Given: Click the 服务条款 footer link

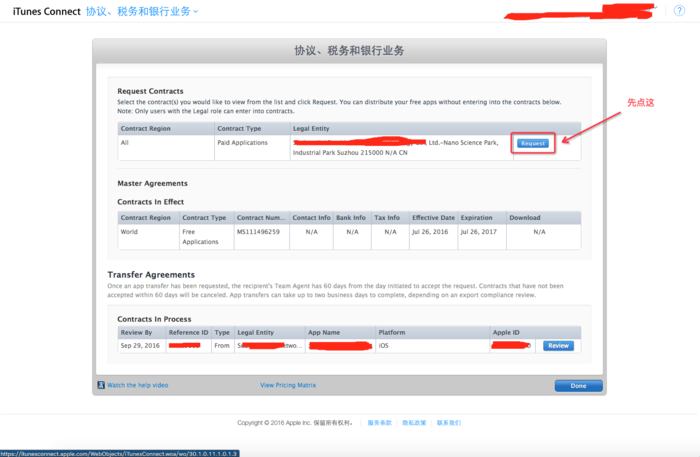Looking at the screenshot, I should coord(380,423).
